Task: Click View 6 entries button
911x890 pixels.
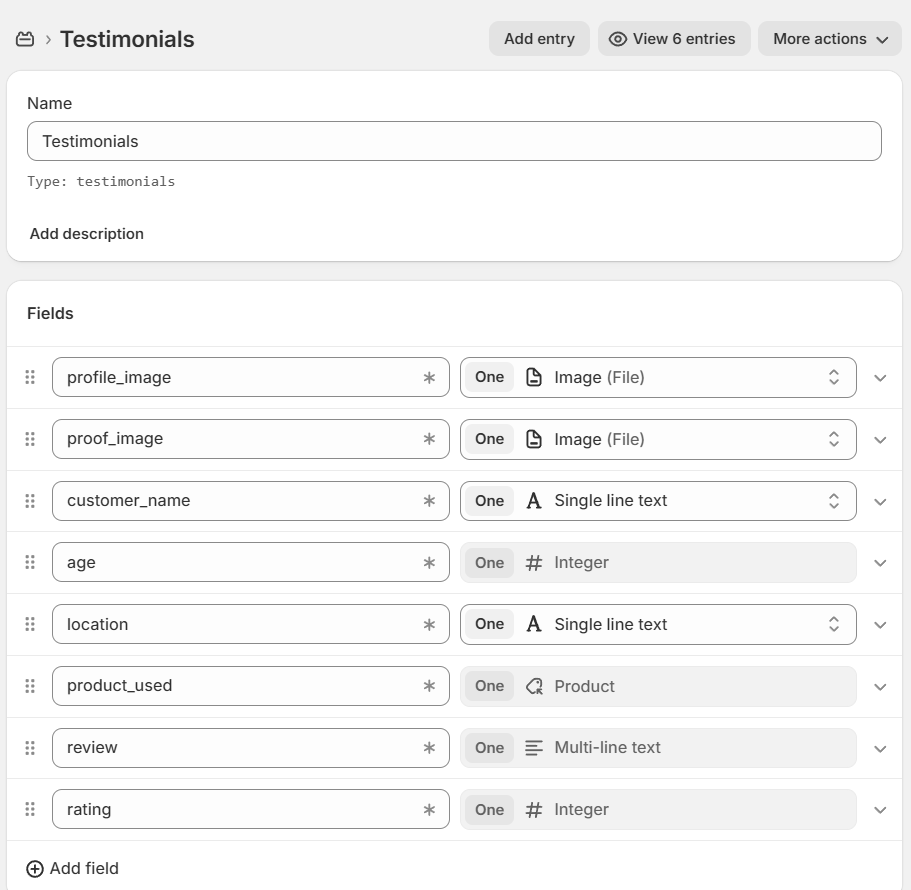Action: click(673, 39)
